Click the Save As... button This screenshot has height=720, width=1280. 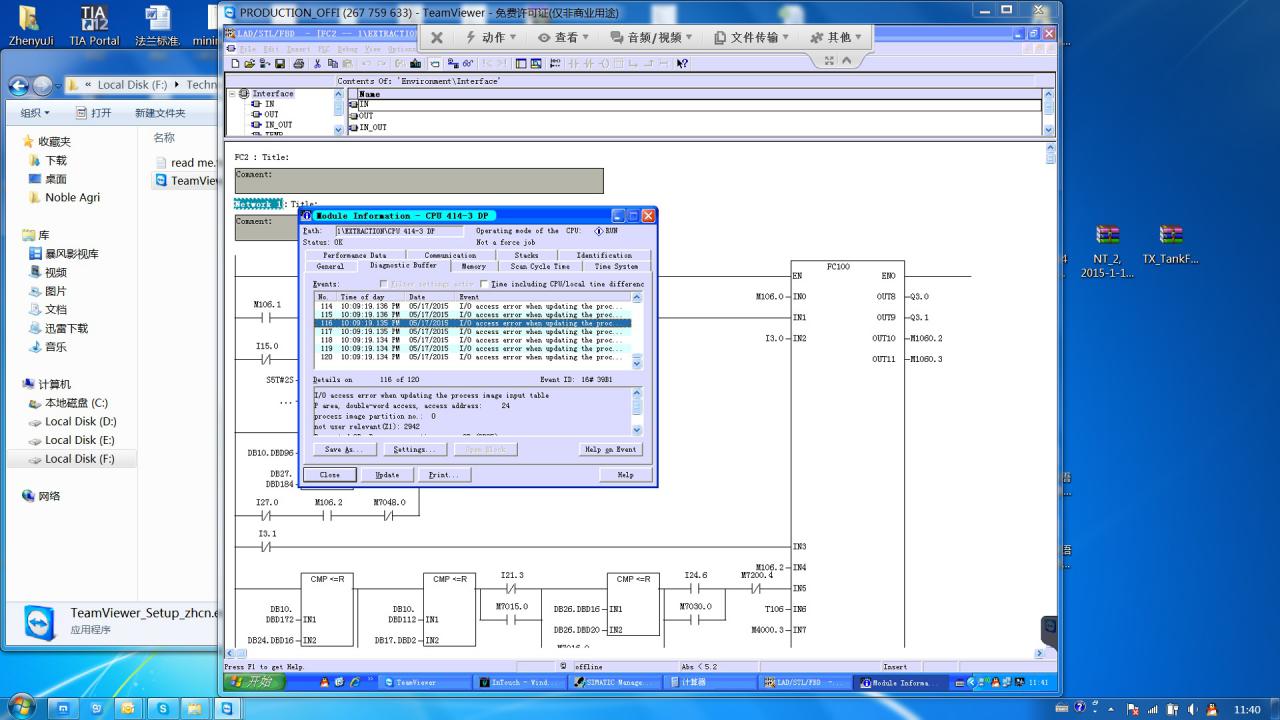(x=345, y=450)
